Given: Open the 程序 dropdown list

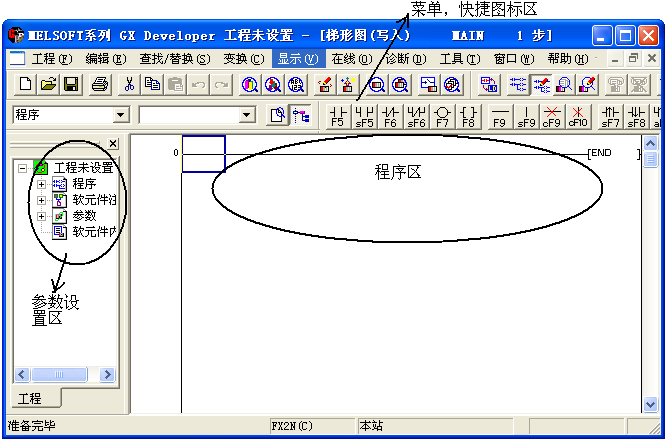Looking at the screenshot, I should 121,115.
